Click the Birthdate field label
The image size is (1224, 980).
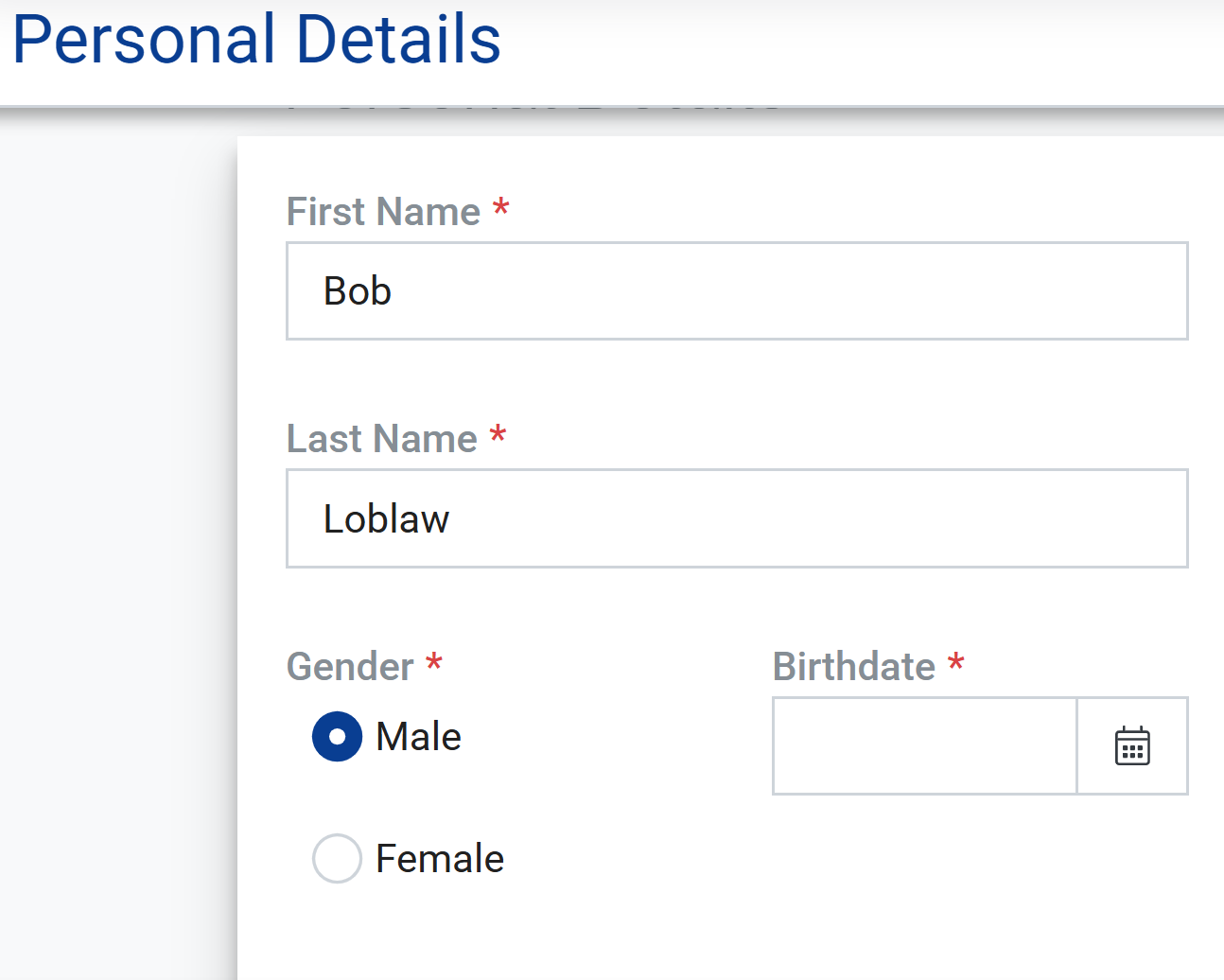pos(853,667)
